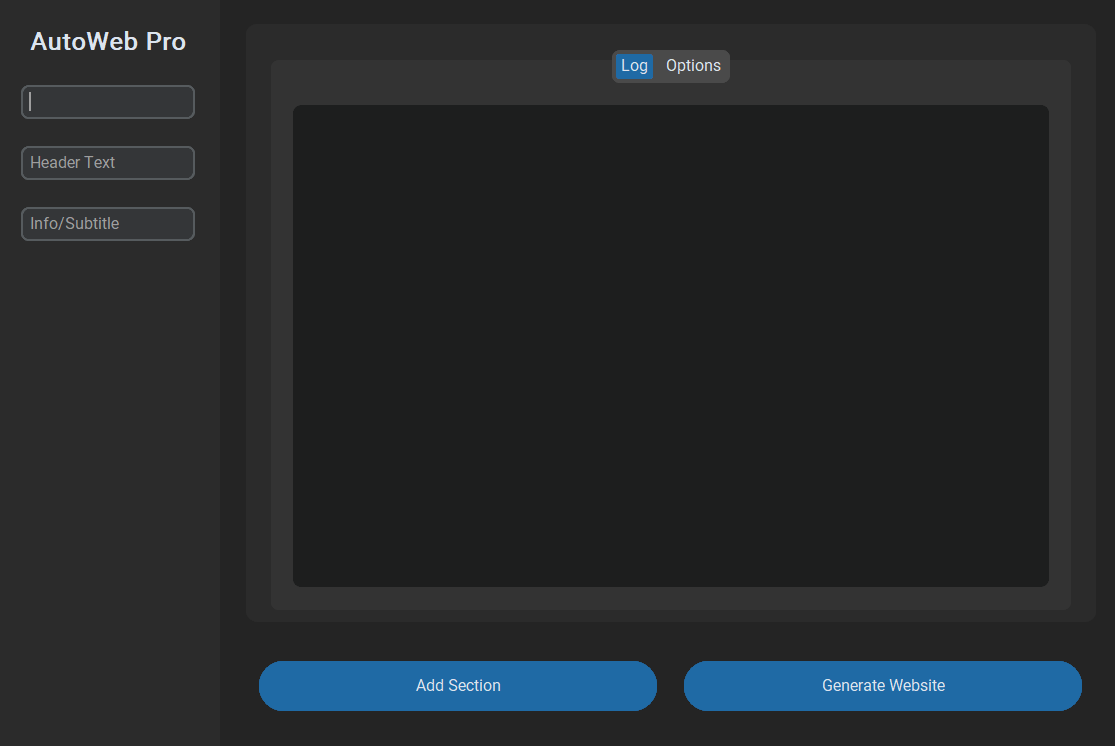Screen dimensions: 1115x746
Task: Activate the Info/Subtitle text box
Action: click(x=108, y=224)
